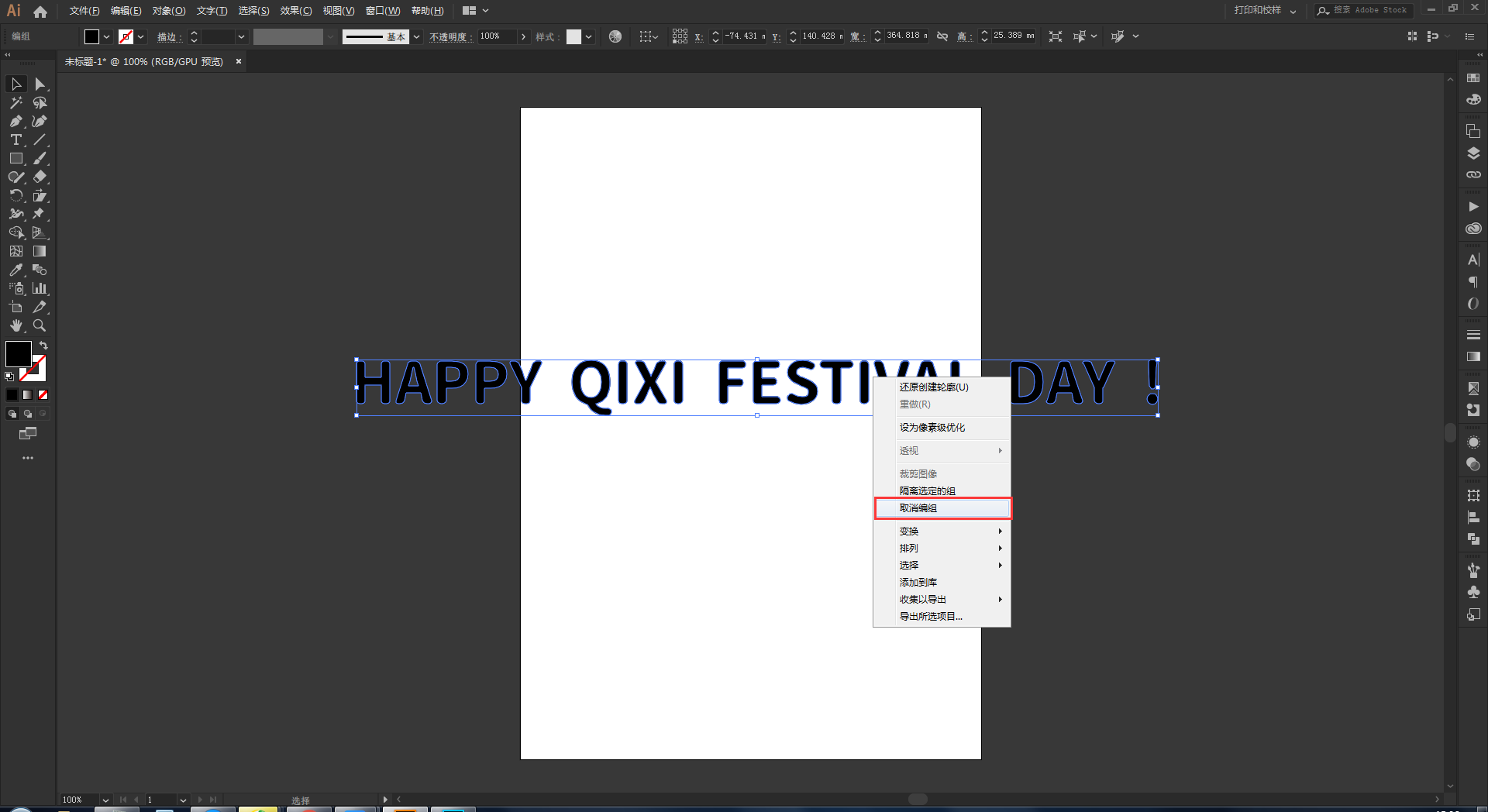Click 添加到库 in context menu

pyautogui.click(x=942, y=583)
